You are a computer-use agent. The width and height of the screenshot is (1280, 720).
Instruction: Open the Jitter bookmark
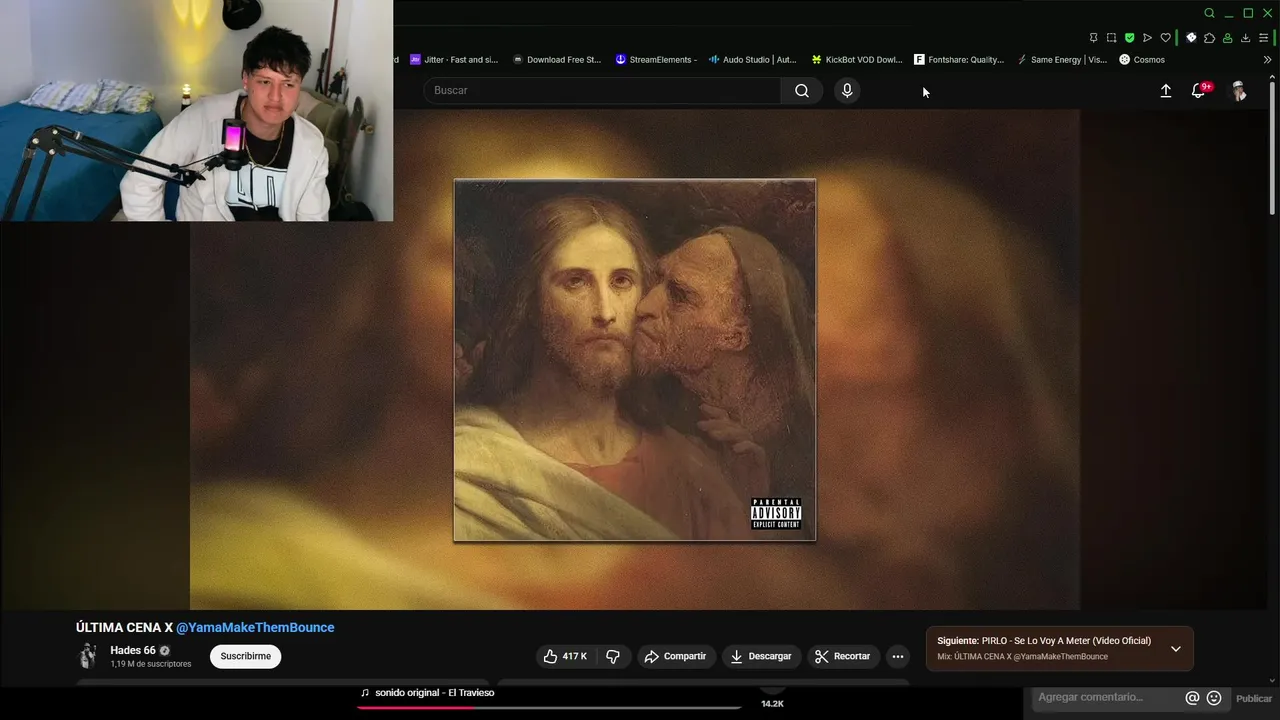click(454, 60)
